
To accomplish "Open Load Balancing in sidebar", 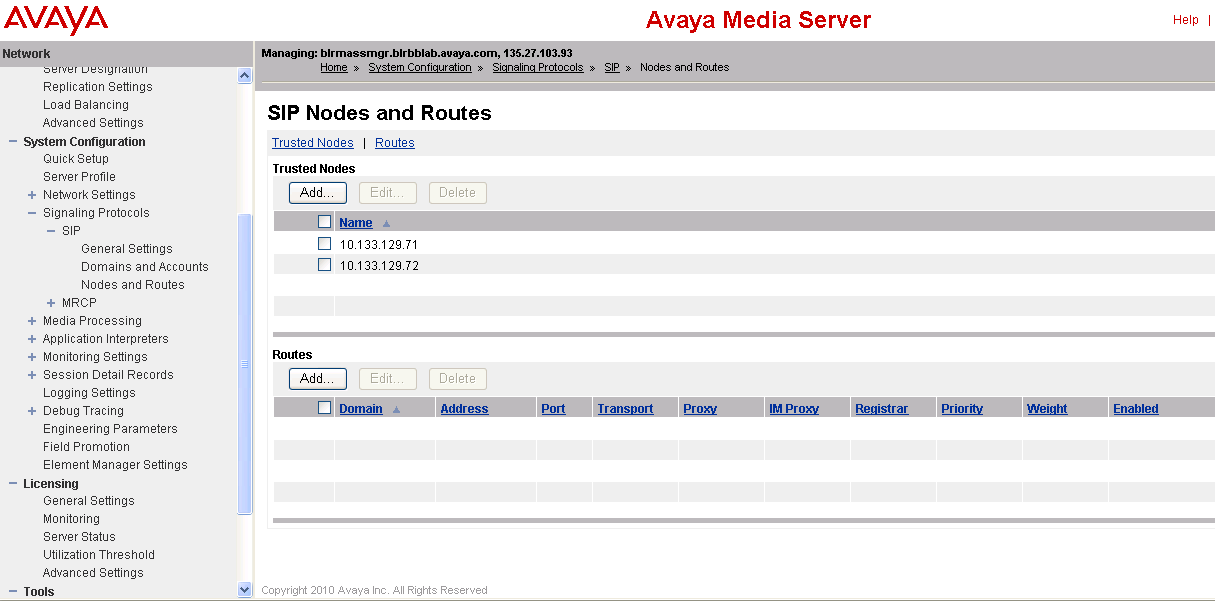I will [86, 105].
